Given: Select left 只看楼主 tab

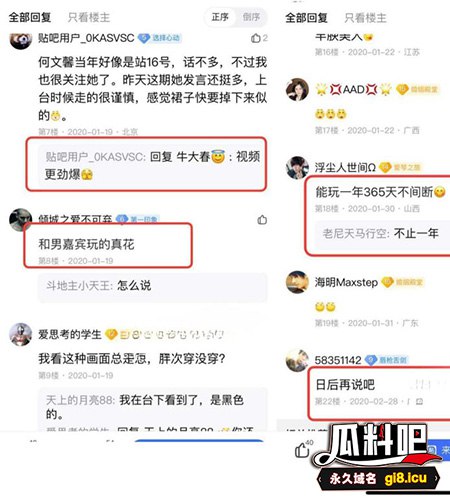Looking at the screenshot, I should 89,17.
